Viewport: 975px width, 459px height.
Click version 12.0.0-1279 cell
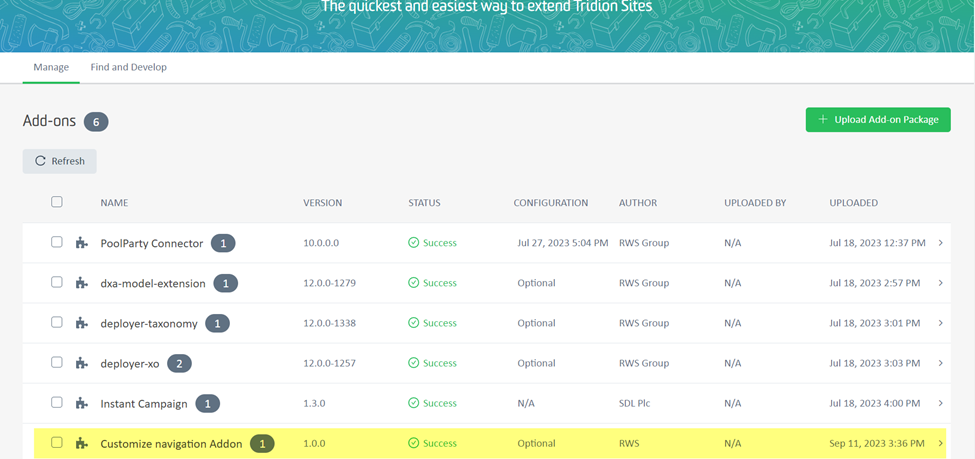point(330,283)
